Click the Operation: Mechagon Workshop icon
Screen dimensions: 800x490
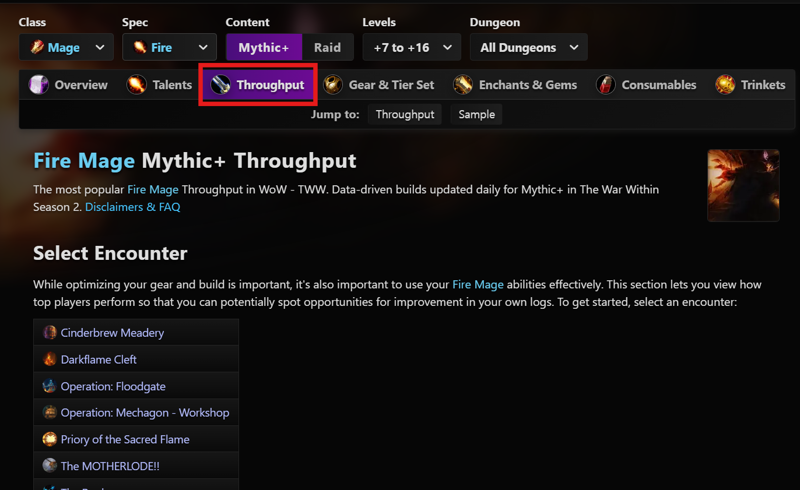[49, 412]
